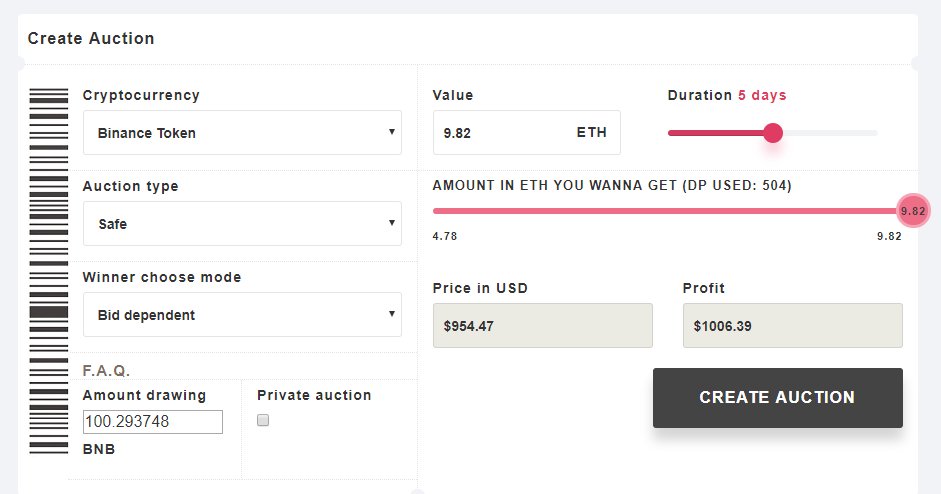
Task: Click the Bid dependent dropdown arrow
Action: 391,314
